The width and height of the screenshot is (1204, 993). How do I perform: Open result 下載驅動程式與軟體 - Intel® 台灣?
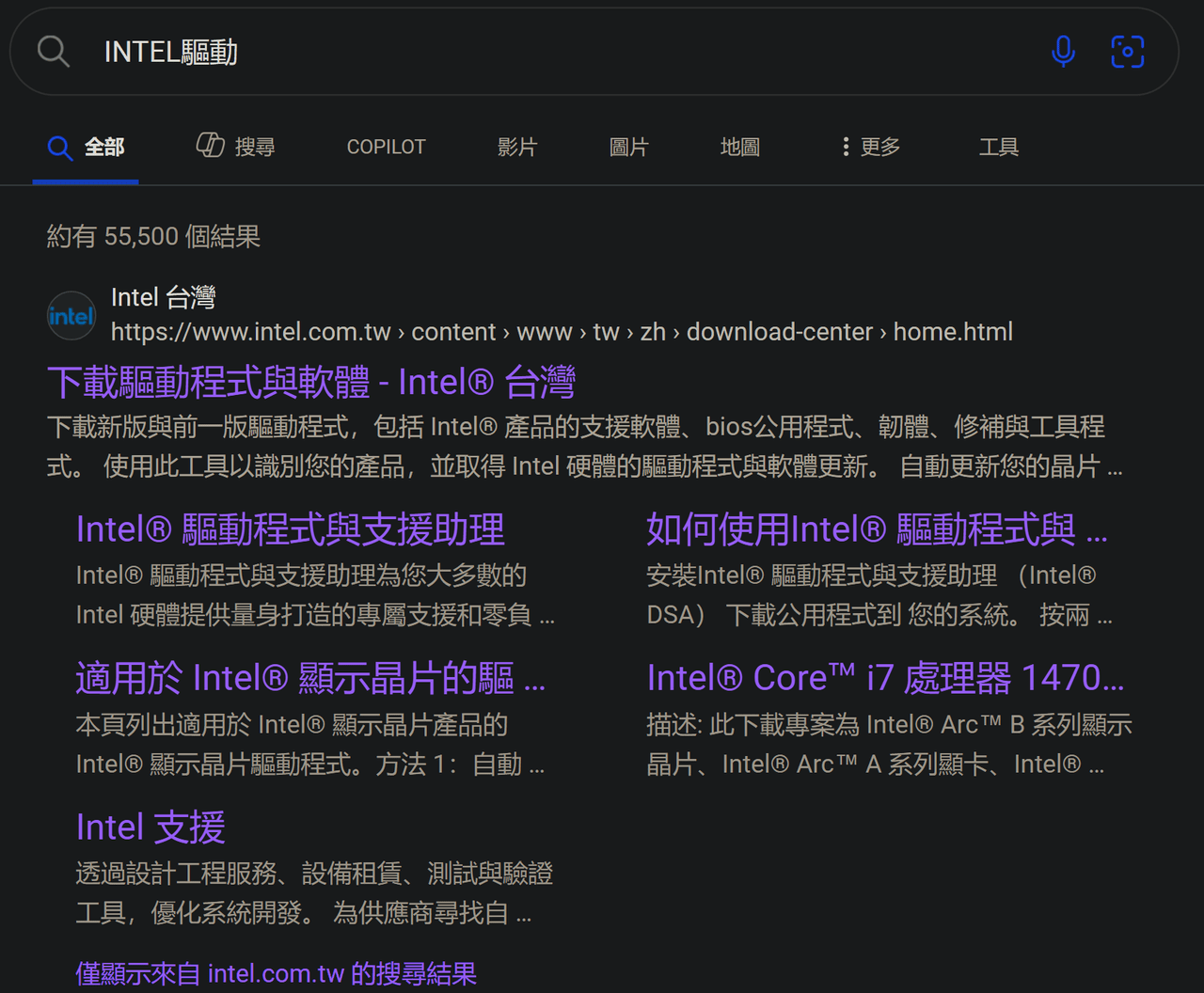click(310, 383)
